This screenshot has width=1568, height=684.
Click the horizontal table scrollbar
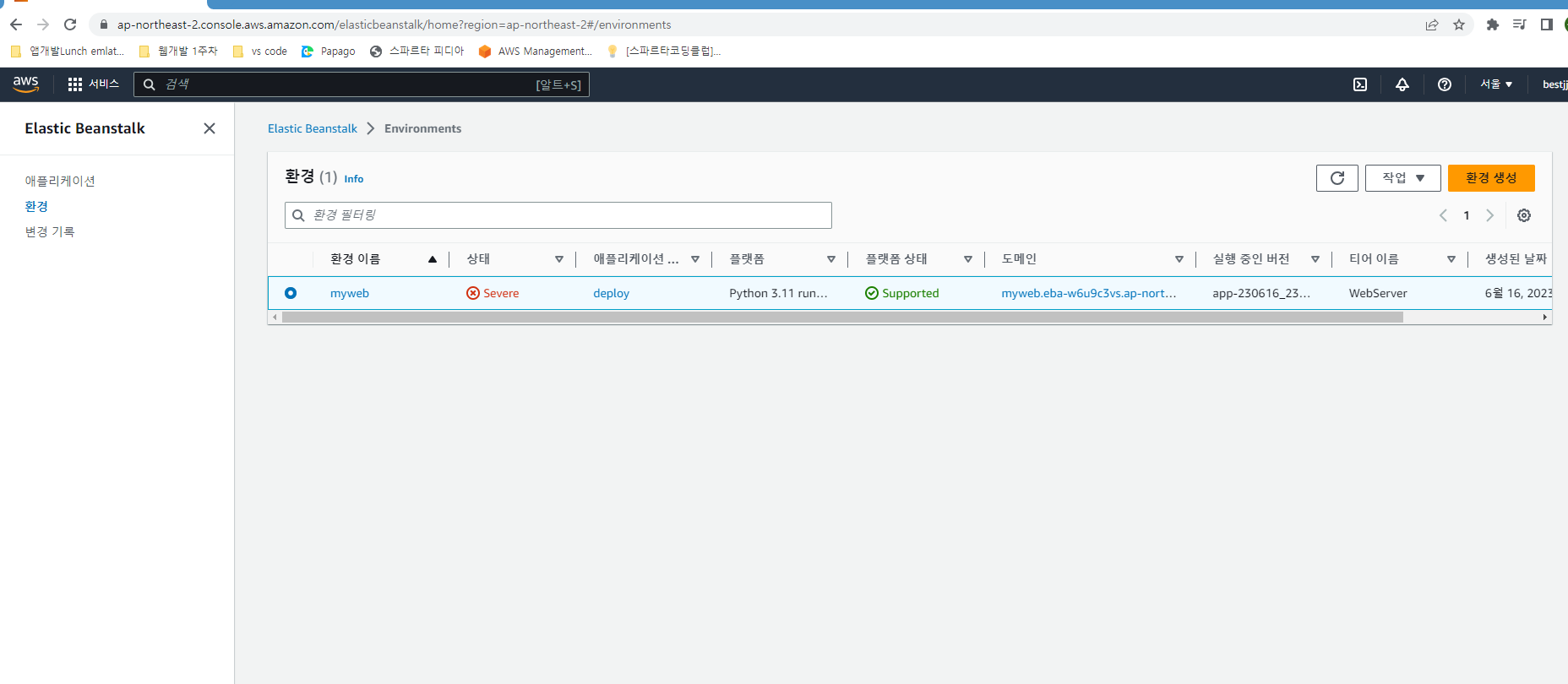[x=842, y=318]
